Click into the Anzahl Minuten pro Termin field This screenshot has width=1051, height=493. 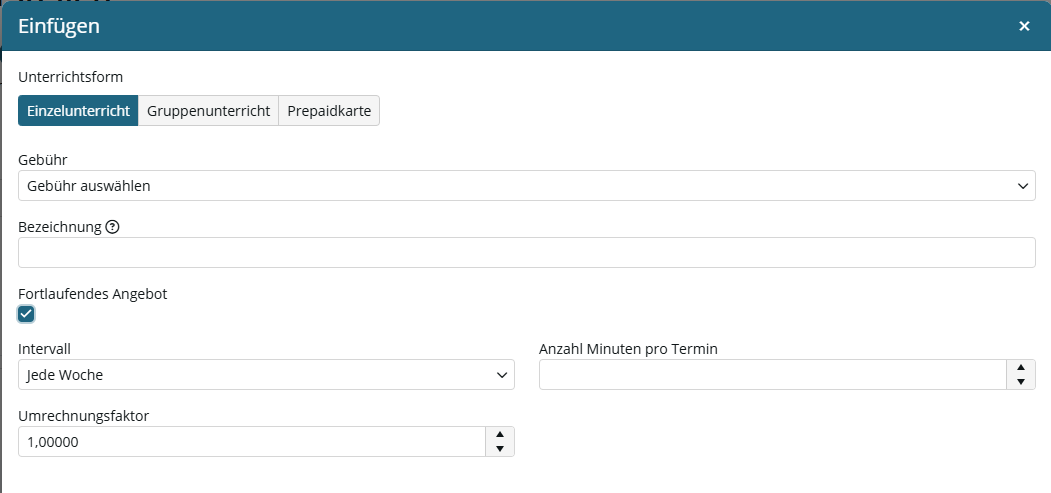(x=773, y=374)
